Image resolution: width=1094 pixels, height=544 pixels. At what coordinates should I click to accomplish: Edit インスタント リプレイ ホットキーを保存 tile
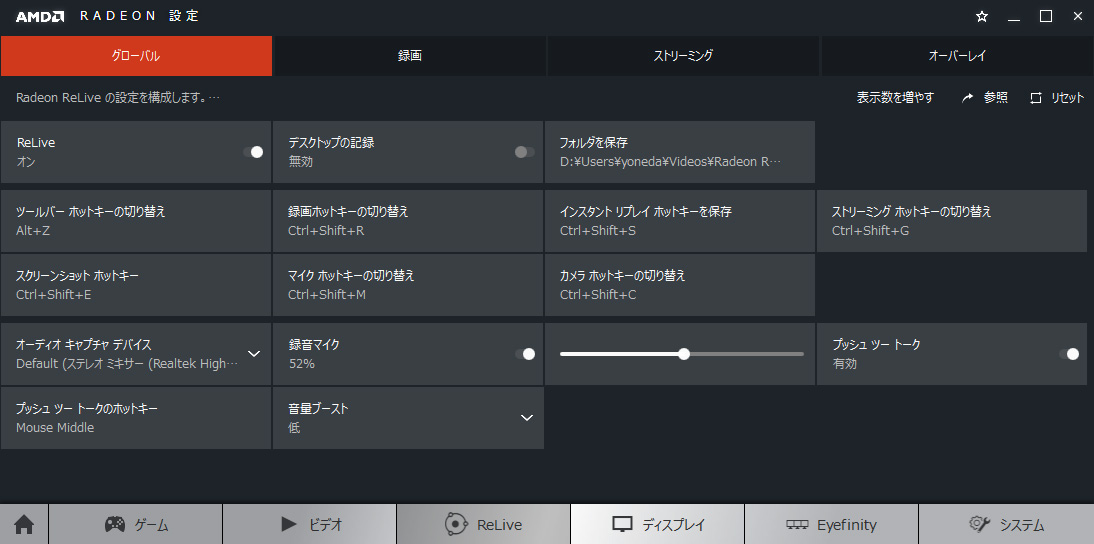(x=680, y=221)
